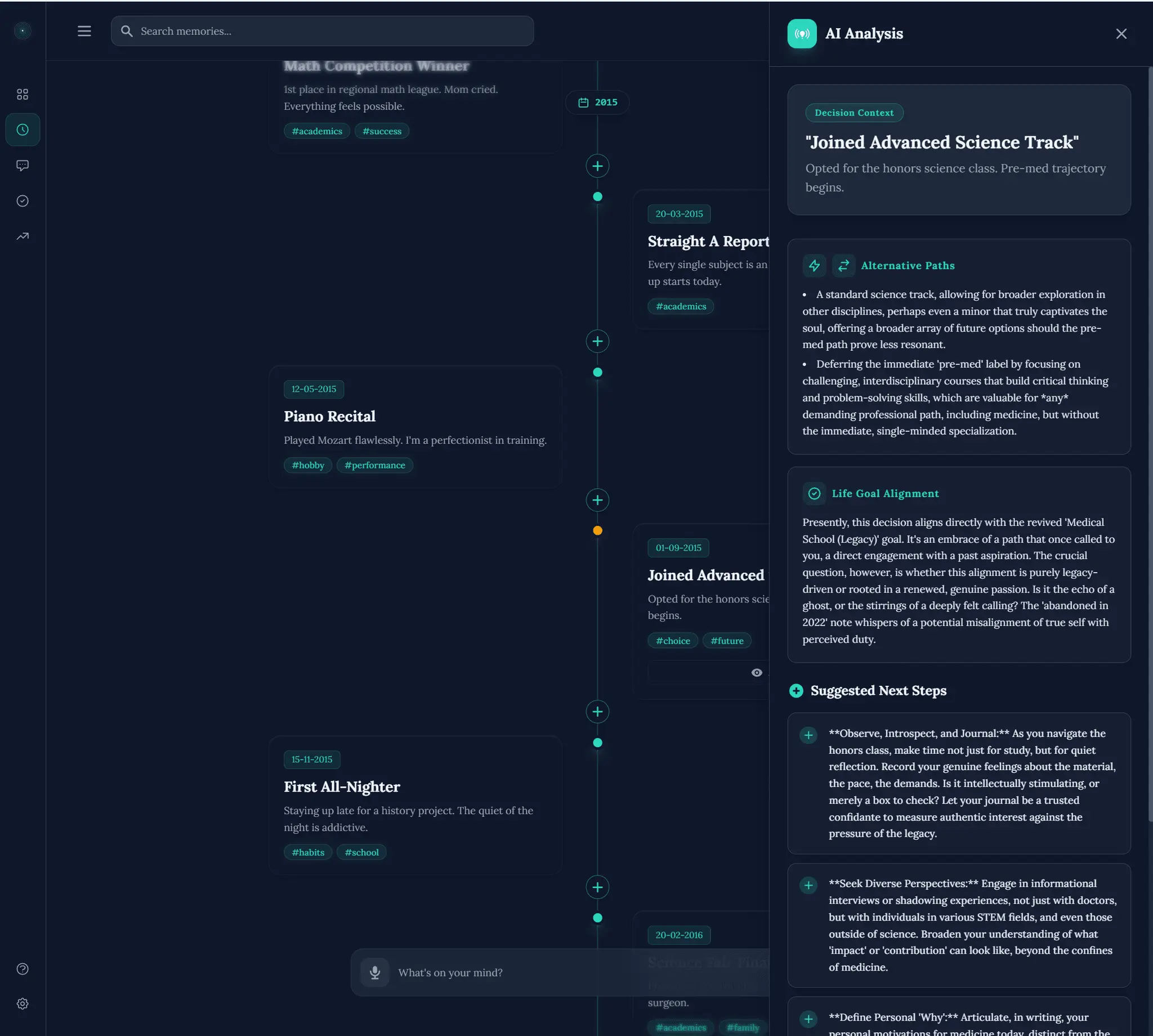Filter by #school tag
The image size is (1153, 1036).
(x=361, y=852)
